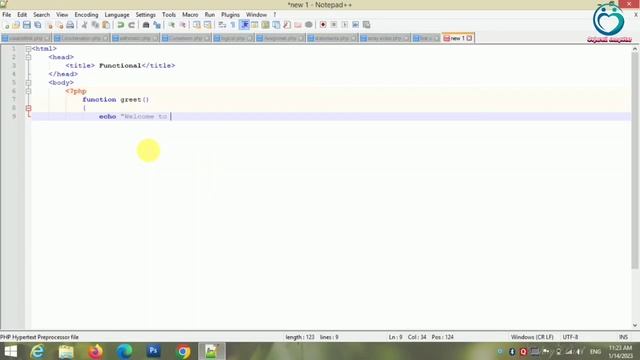The image size is (640, 360).
Task: Click the Save All toolbar icon
Action: pyautogui.click(x=38, y=25)
